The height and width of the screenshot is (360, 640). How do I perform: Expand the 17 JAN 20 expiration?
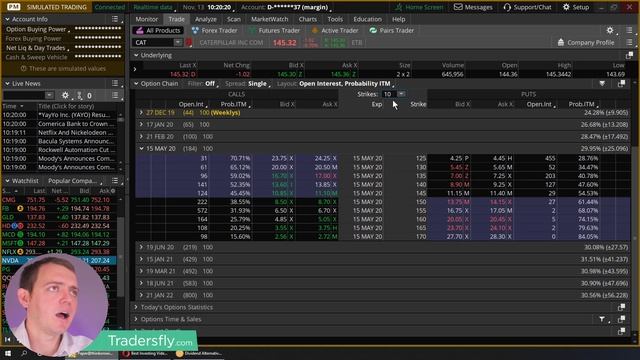click(x=141, y=124)
